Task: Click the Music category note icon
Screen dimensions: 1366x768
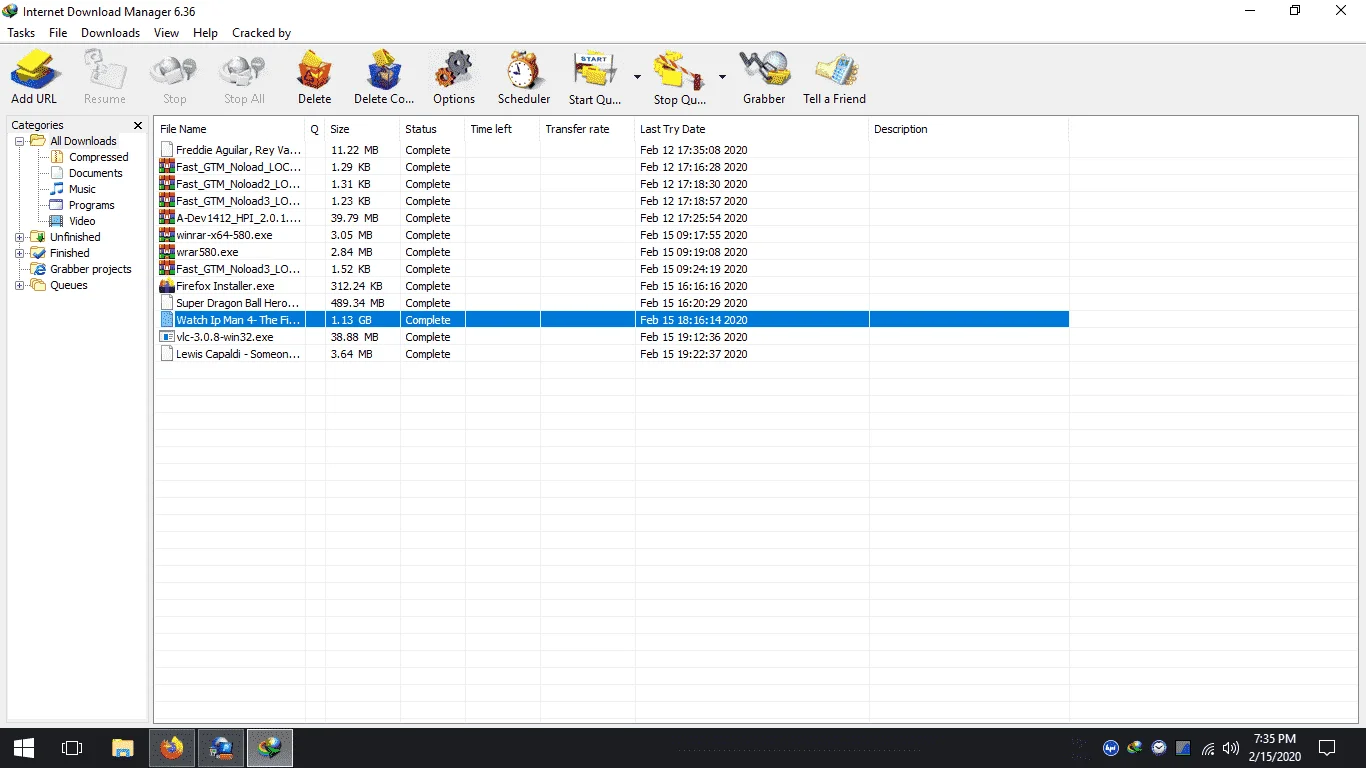Action: point(57,189)
